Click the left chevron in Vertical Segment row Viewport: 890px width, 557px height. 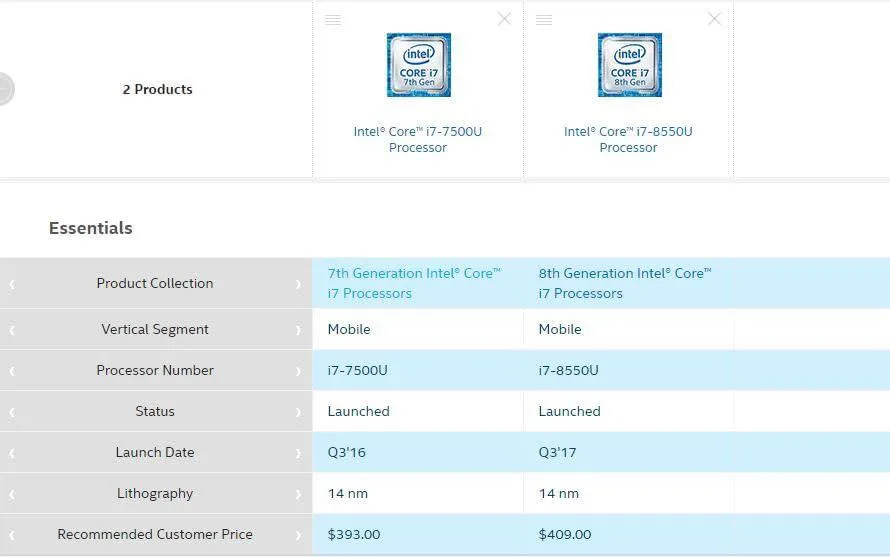tap(12, 330)
